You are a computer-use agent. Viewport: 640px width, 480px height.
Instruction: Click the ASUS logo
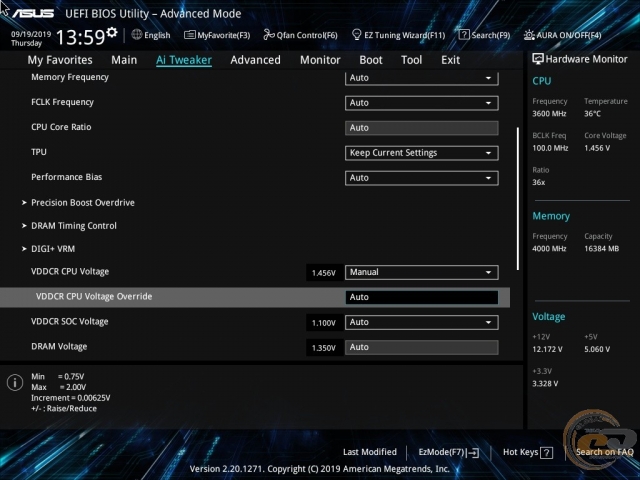[33, 13]
